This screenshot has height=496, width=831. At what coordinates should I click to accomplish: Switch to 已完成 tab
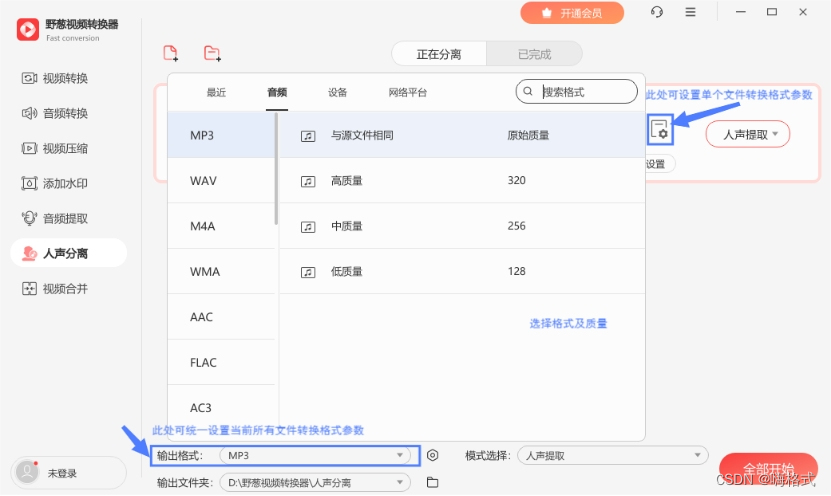pos(534,54)
